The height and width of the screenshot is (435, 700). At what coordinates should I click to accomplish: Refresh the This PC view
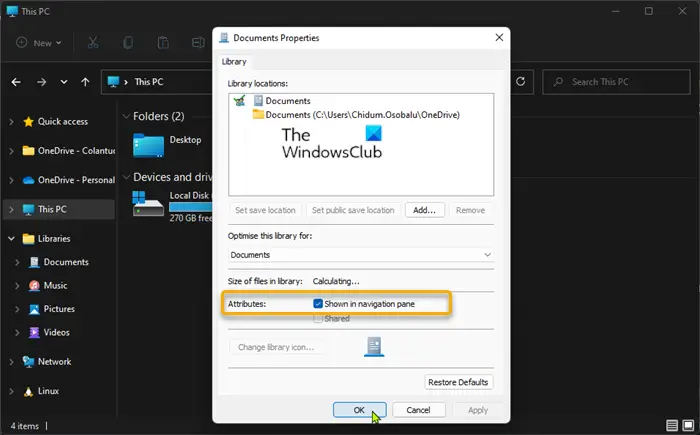coord(521,82)
